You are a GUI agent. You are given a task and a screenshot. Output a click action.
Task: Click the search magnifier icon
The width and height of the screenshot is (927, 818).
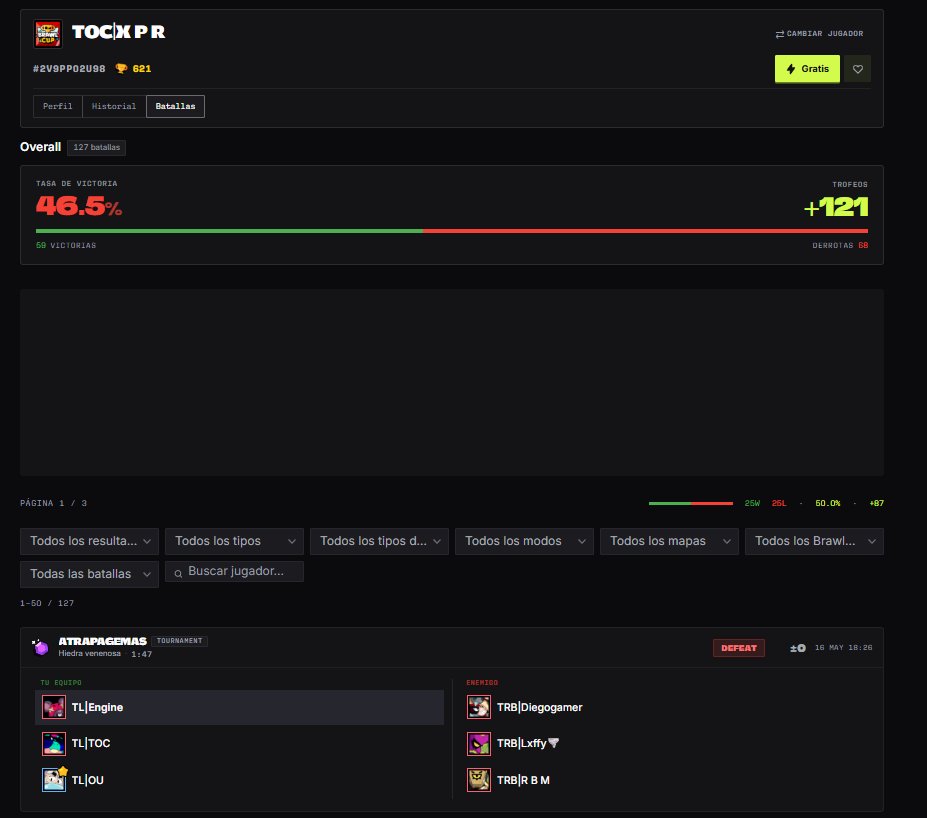point(178,573)
